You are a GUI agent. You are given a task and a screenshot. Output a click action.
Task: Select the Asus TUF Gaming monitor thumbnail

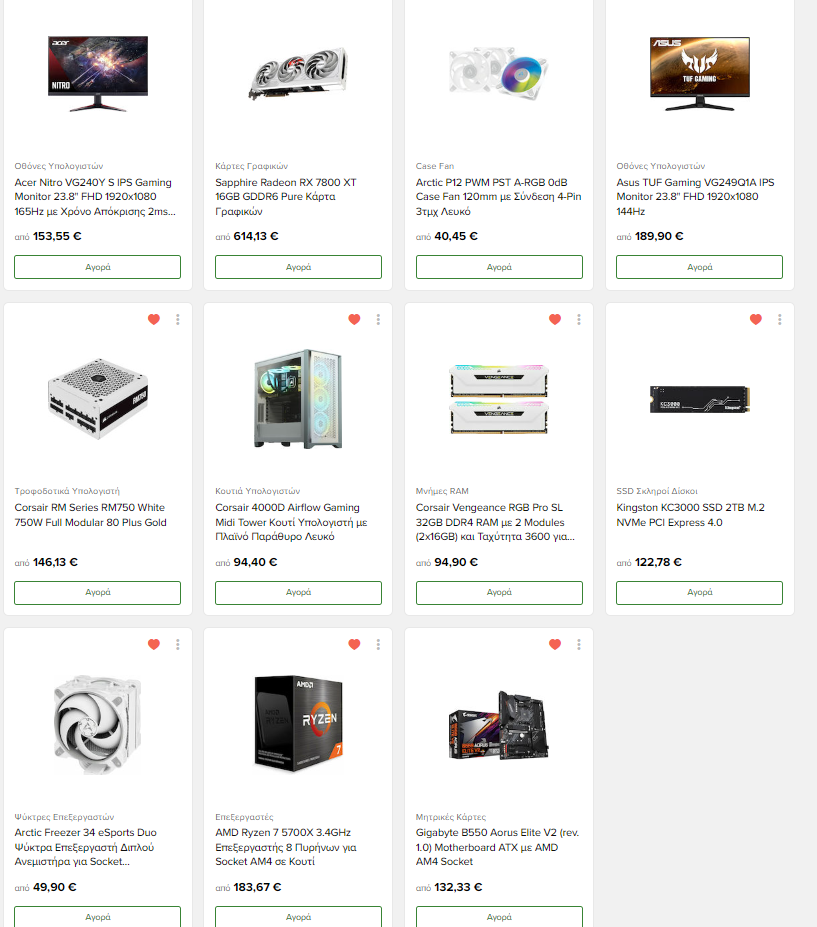pos(699,74)
